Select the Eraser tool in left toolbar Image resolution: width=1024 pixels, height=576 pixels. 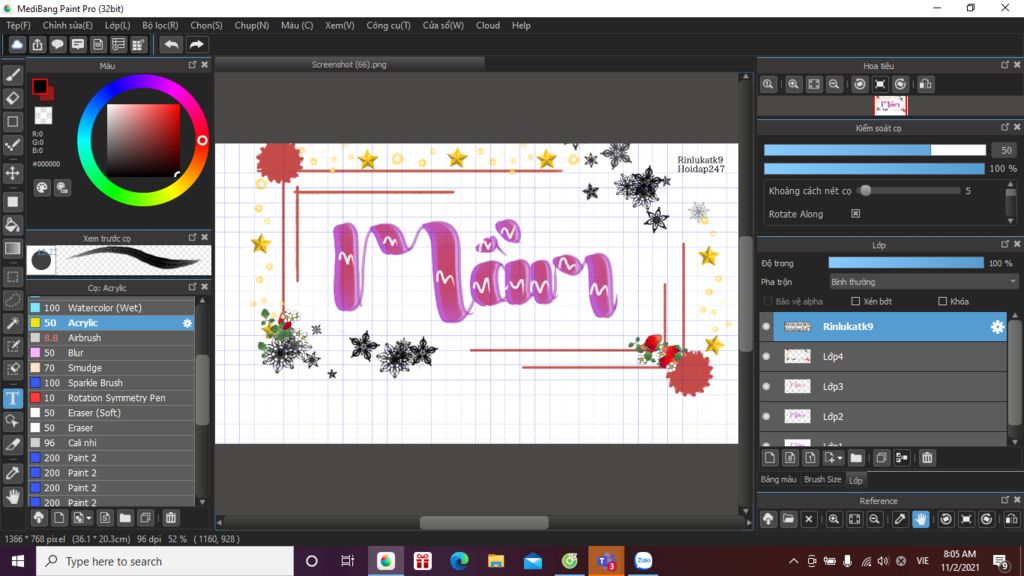12,99
